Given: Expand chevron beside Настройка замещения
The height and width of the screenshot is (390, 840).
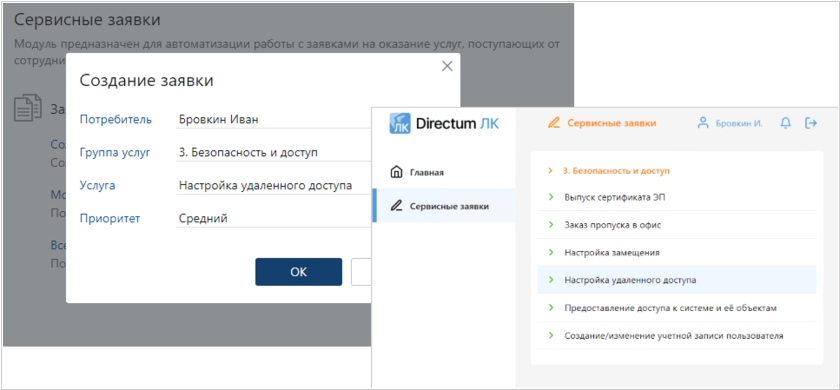Looking at the screenshot, I should coord(550,252).
